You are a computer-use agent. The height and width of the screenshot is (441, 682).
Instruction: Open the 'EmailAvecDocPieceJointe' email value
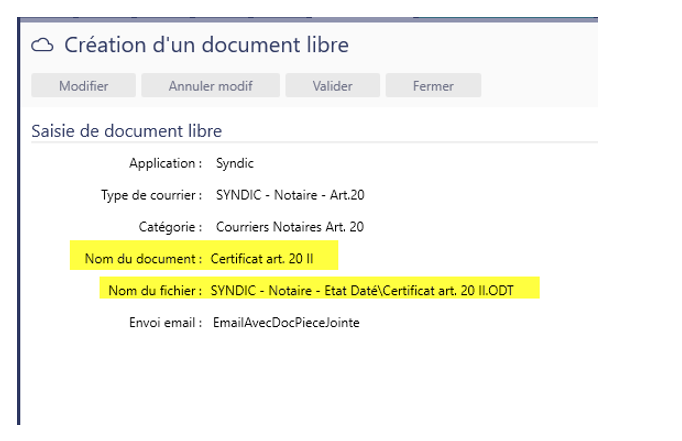pos(286,323)
